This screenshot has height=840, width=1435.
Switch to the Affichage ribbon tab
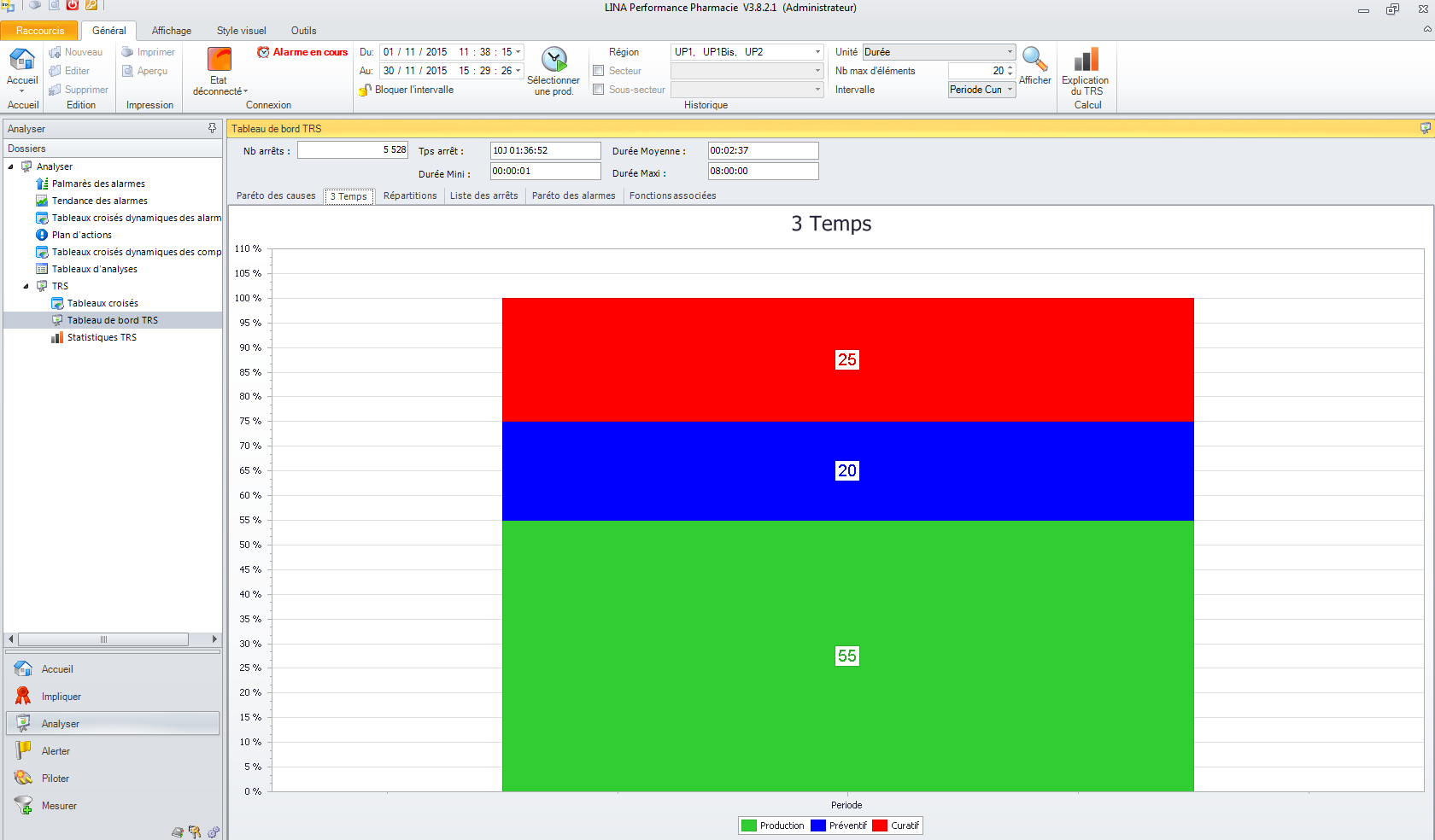(172, 31)
